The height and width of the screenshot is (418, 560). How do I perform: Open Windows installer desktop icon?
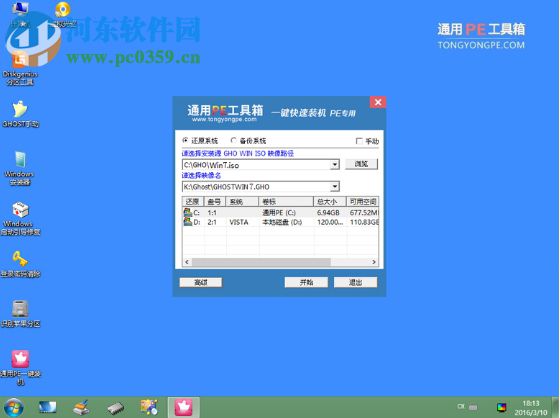[20, 168]
